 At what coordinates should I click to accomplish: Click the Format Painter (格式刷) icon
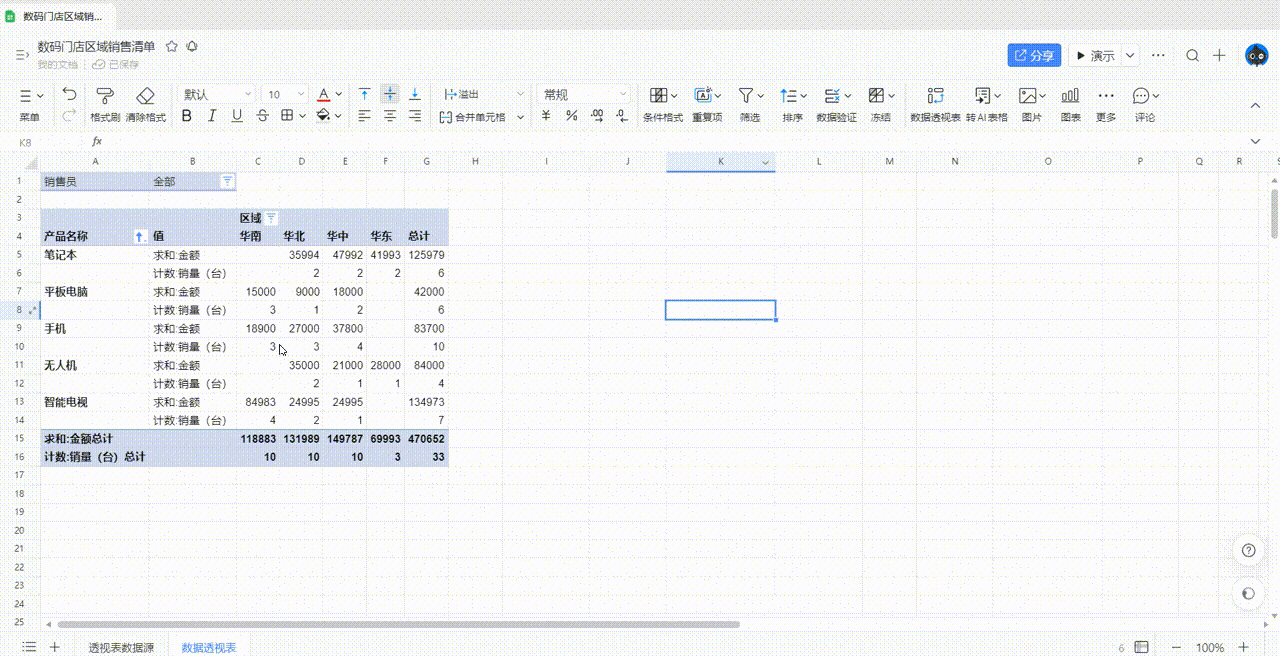click(104, 96)
